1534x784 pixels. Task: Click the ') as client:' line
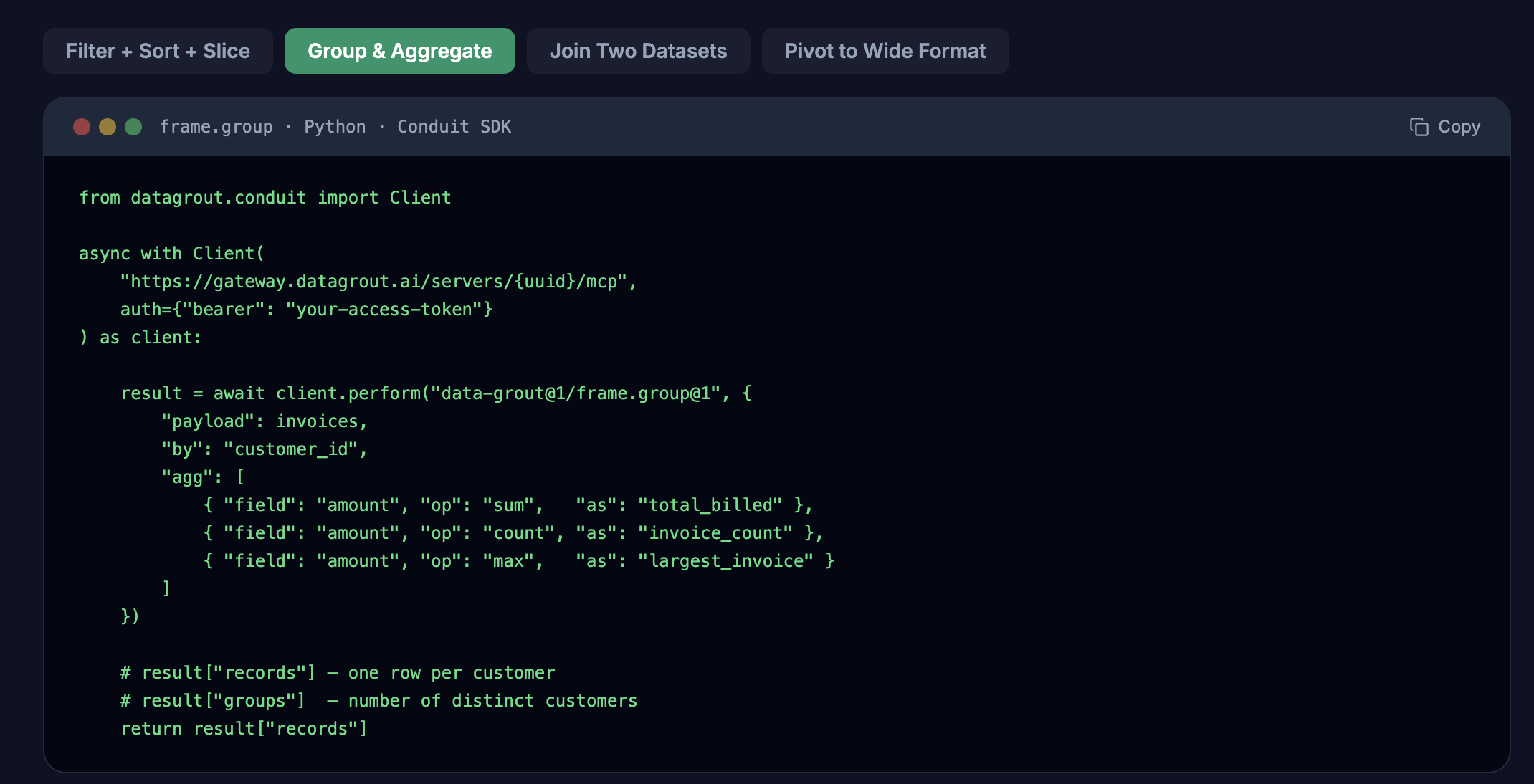tap(140, 338)
